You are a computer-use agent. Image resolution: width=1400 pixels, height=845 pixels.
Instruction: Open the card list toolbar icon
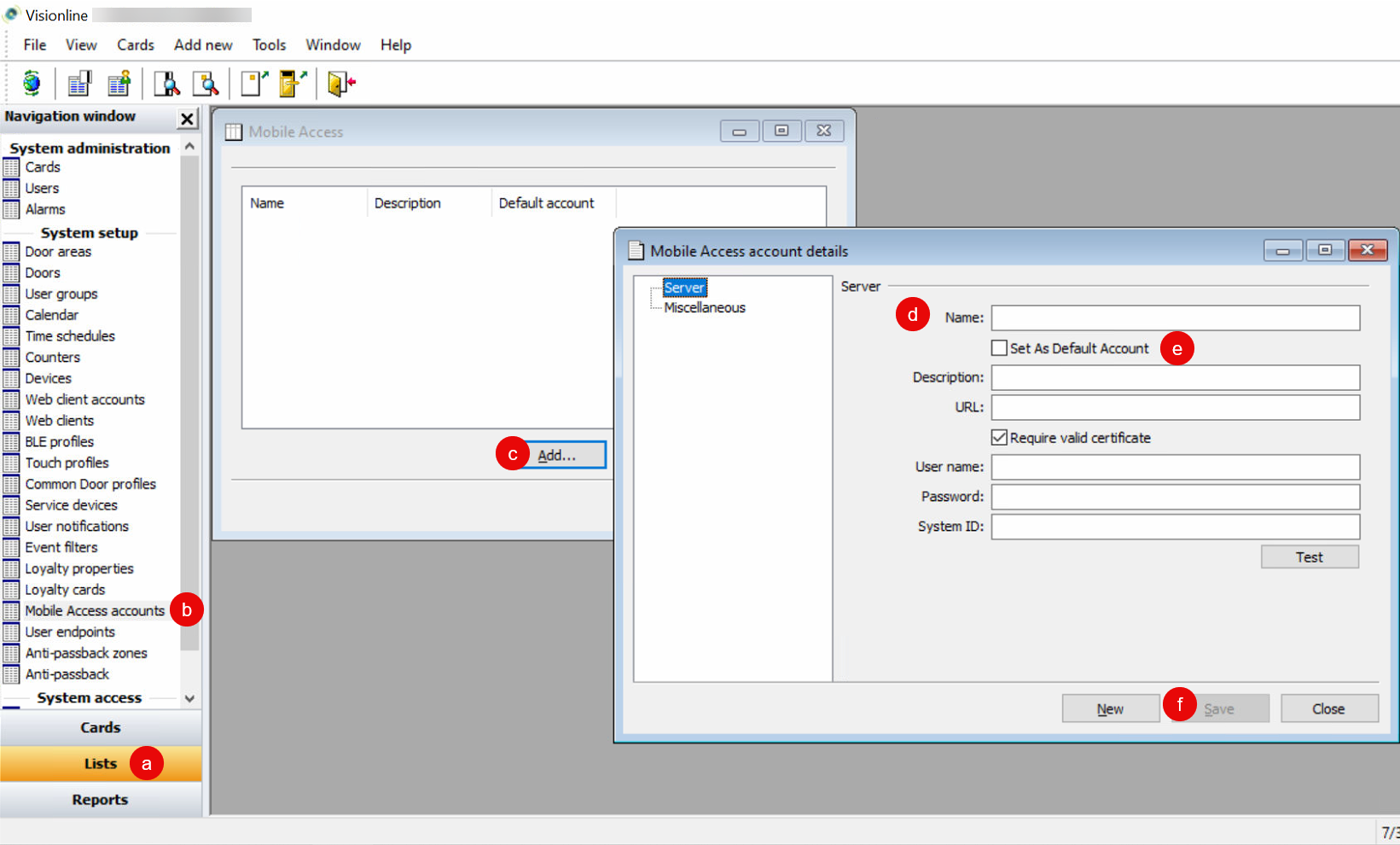(x=78, y=83)
